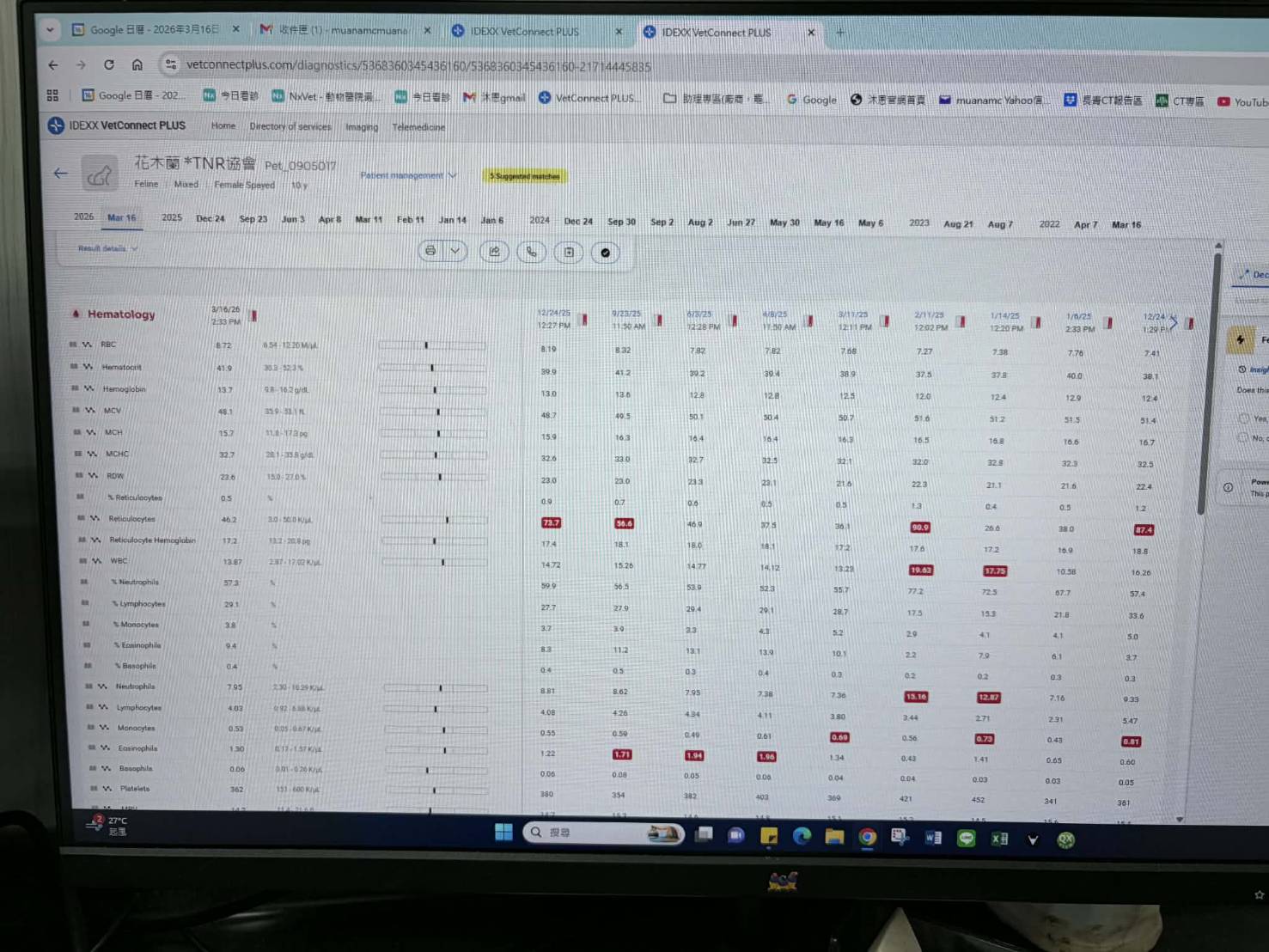Launch the LINE app from the taskbar

click(967, 838)
